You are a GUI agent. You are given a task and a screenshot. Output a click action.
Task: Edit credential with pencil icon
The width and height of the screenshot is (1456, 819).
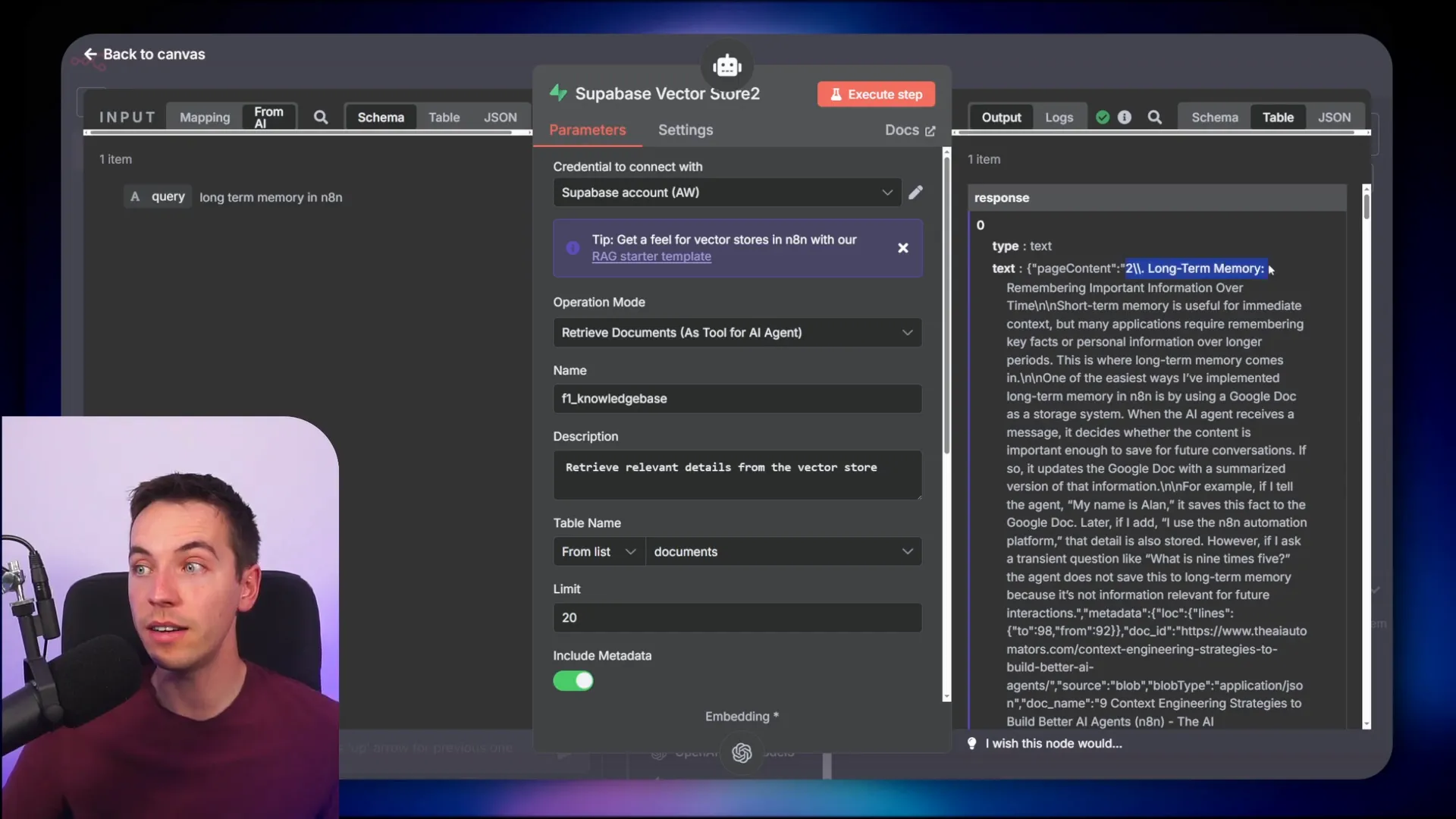click(916, 192)
